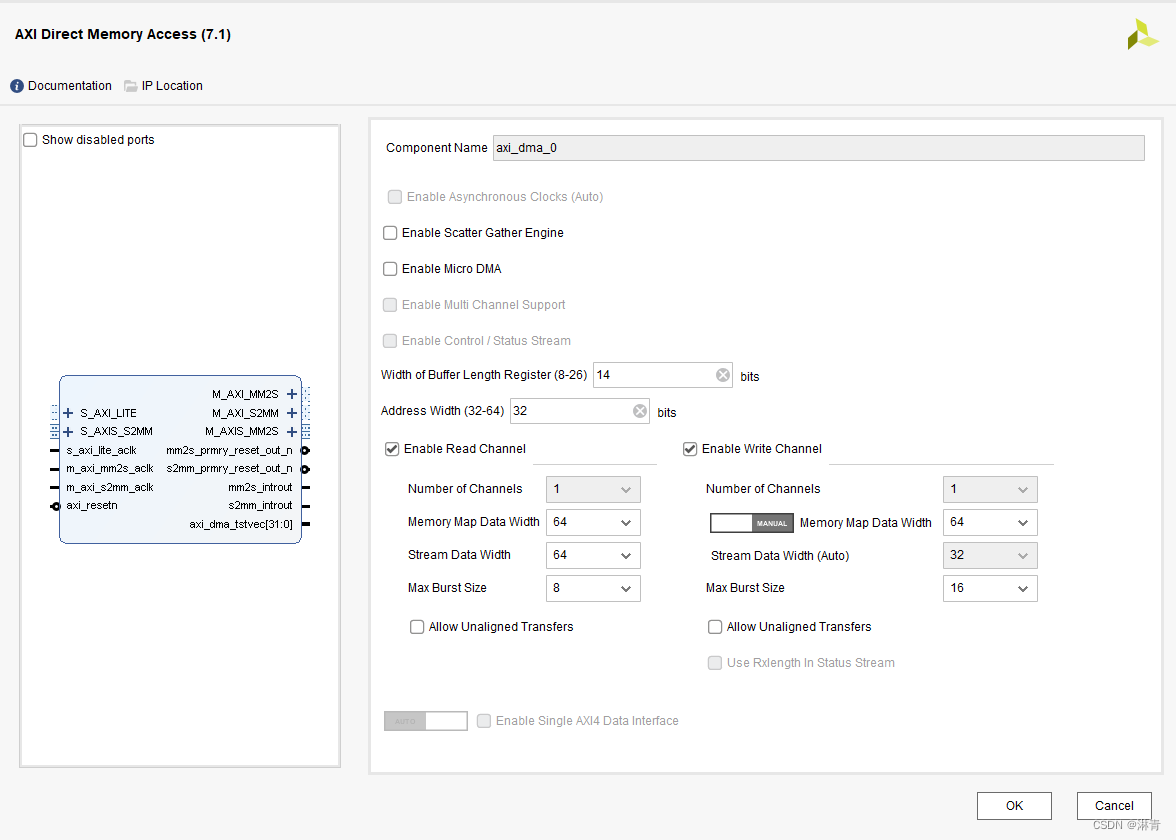Expand the S_AXI_LITE interface plus icon
1176x840 pixels.
[68, 413]
